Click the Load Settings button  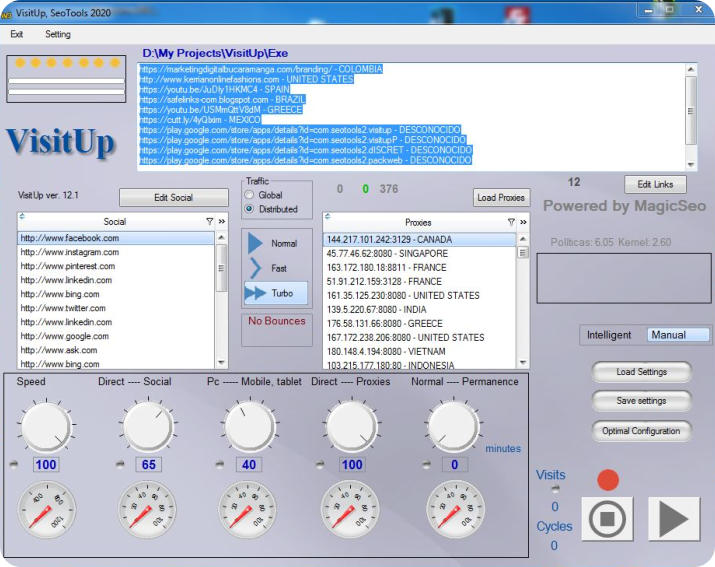tap(642, 372)
